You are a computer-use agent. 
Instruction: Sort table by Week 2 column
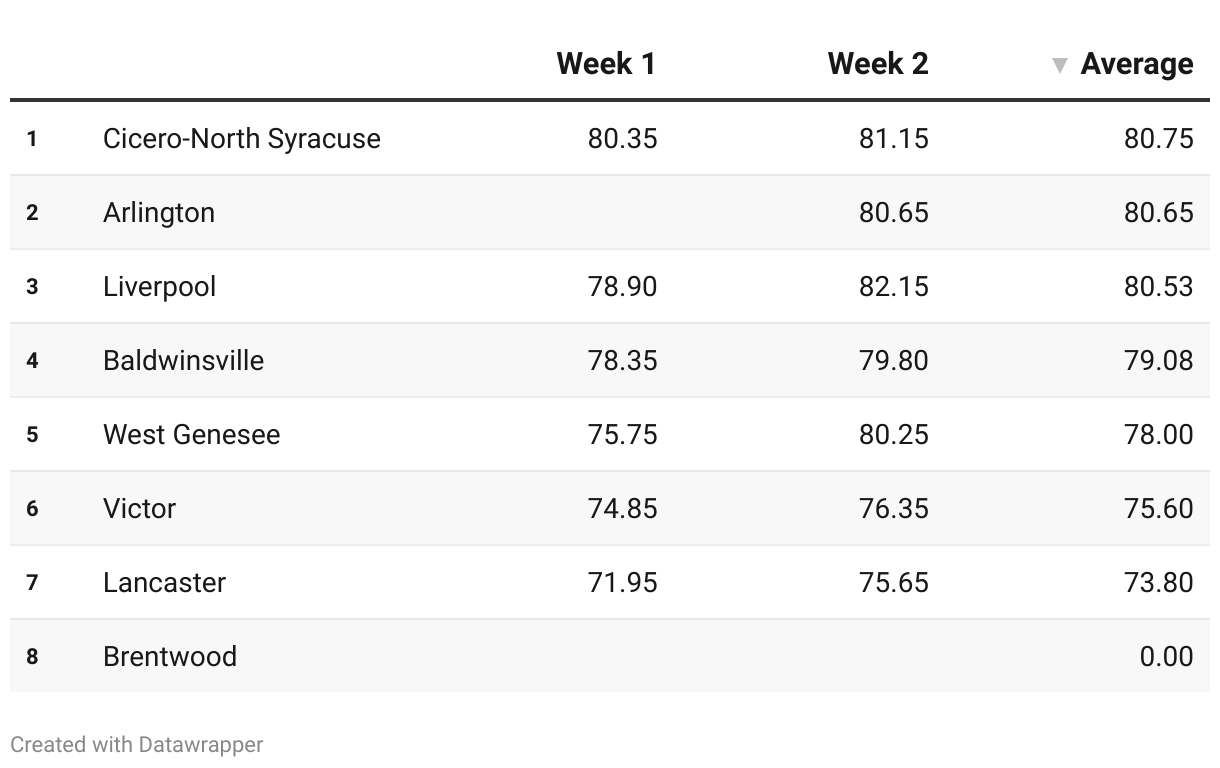click(x=877, y=64)
